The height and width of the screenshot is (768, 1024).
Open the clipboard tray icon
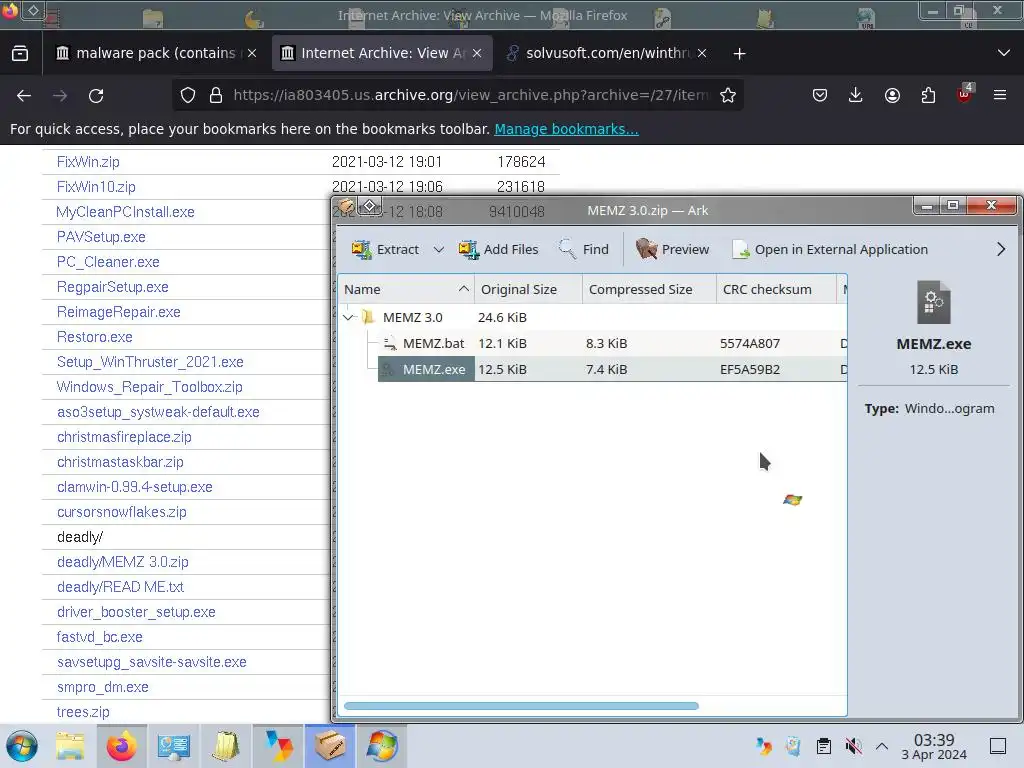pos(824,746)
